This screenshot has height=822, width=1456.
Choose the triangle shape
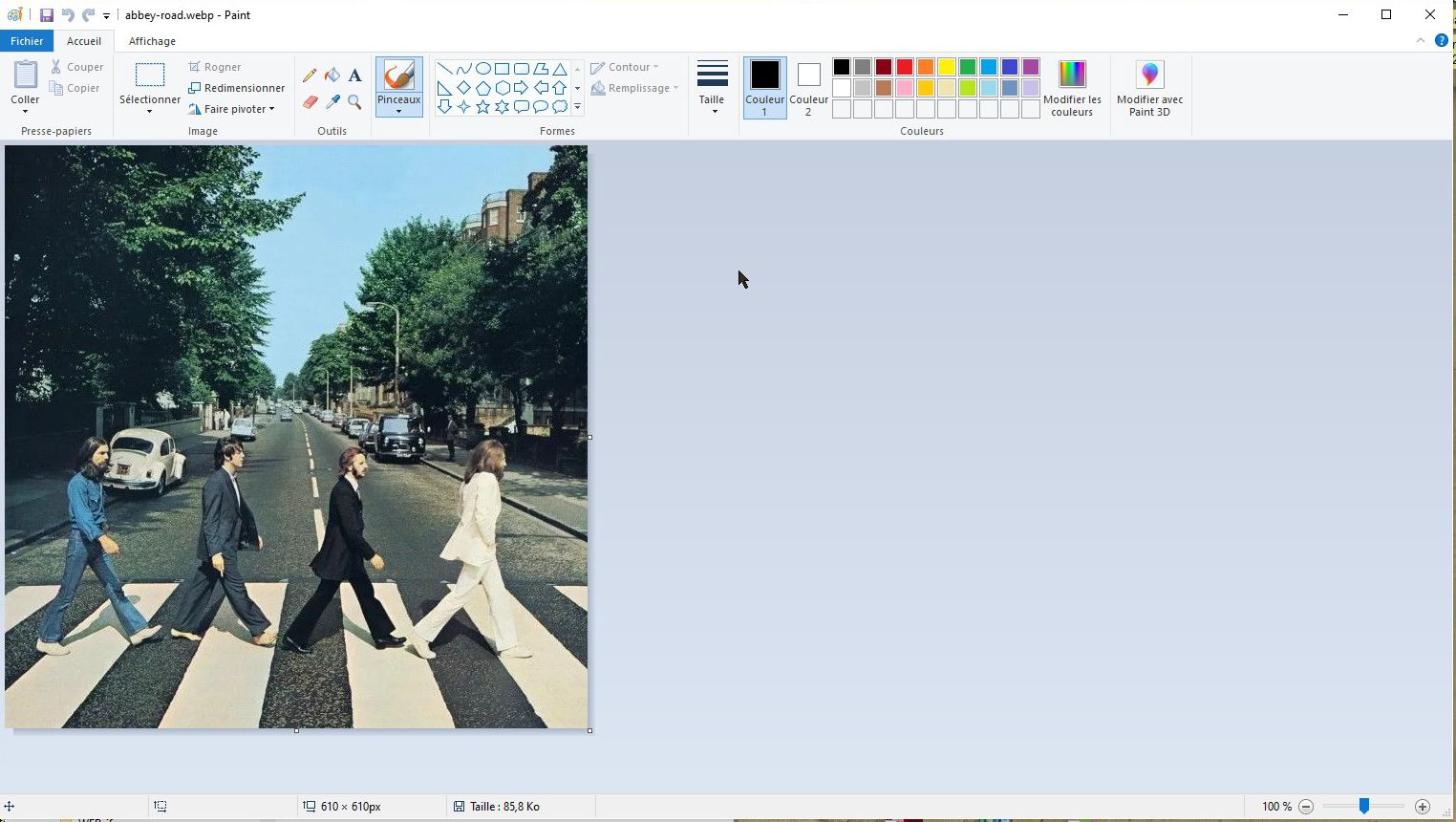pyautogui.click(x=560, y=69)
